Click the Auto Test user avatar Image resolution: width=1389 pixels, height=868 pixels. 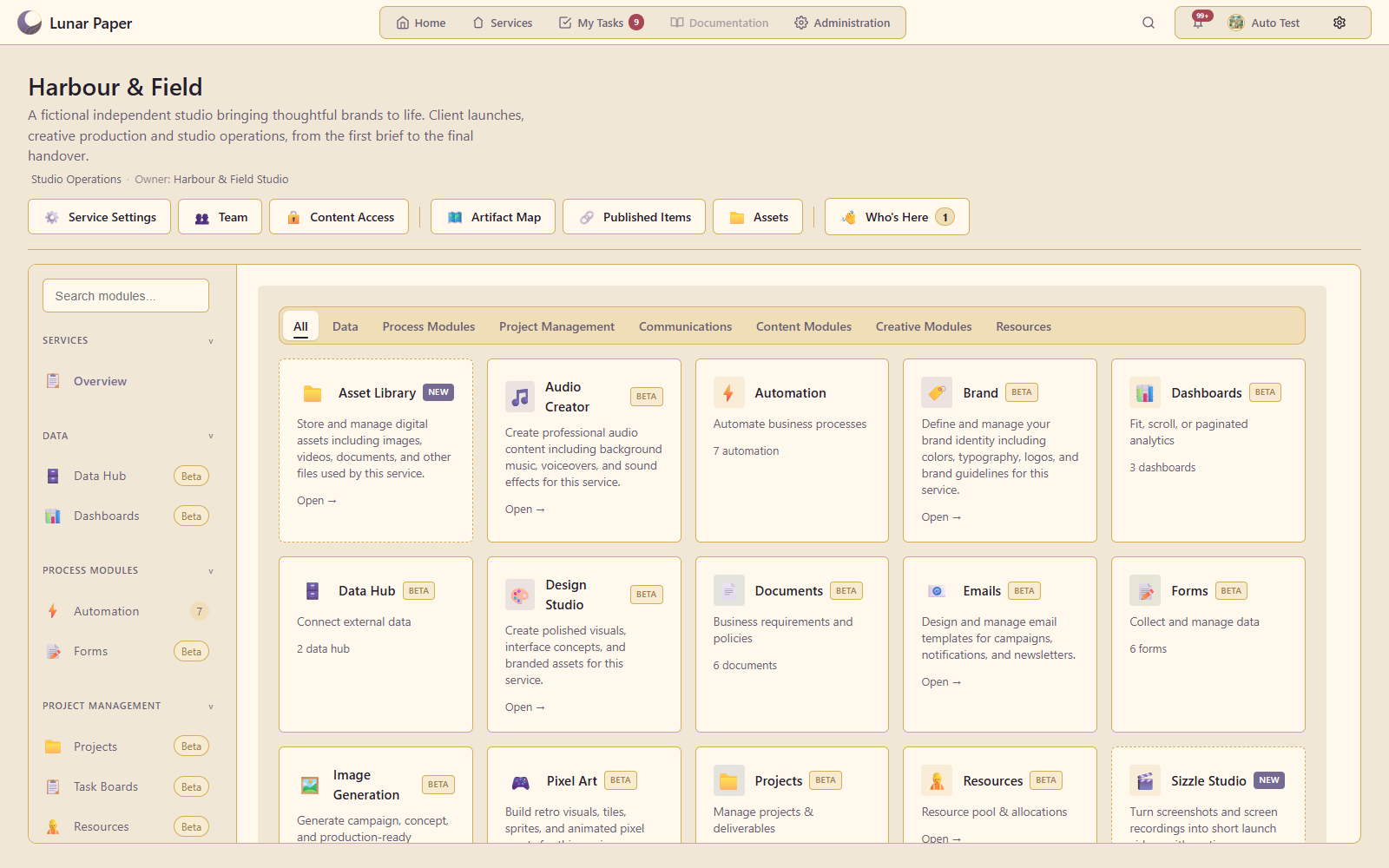[x=1236, y=23]
